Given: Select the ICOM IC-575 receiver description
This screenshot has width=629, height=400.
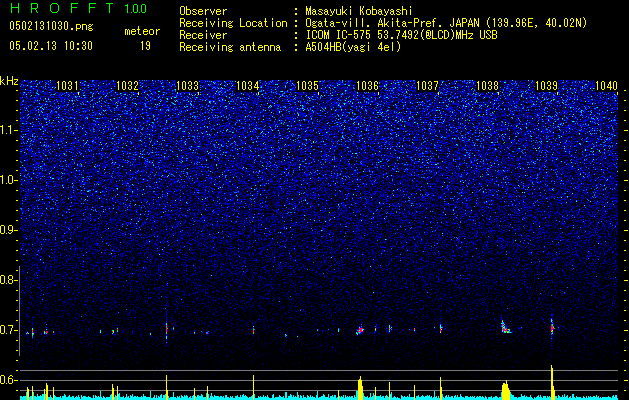Looking at the screenshot, I should click(x=401, y=35).
